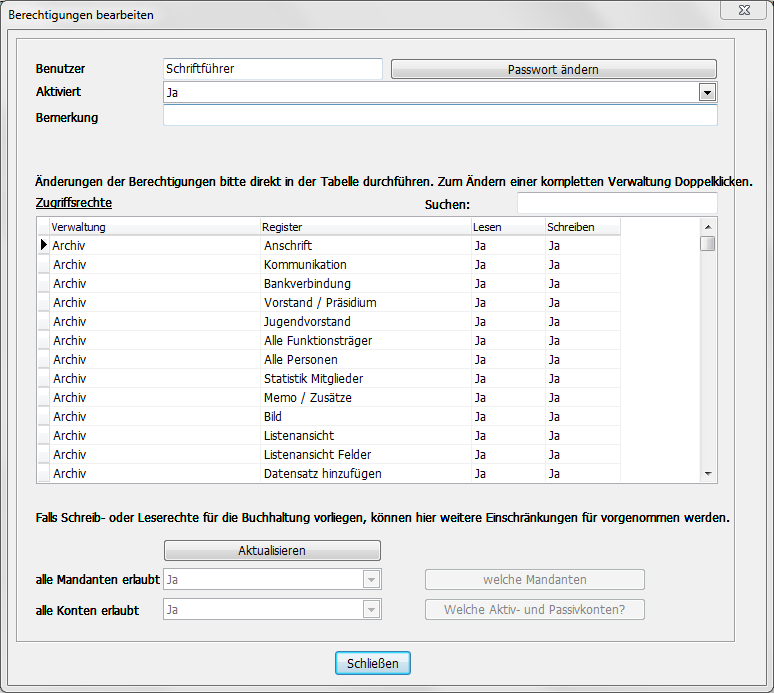Click the Schreiben column header
Viewport: 774px width, 693px height.
tap(582, 227)
